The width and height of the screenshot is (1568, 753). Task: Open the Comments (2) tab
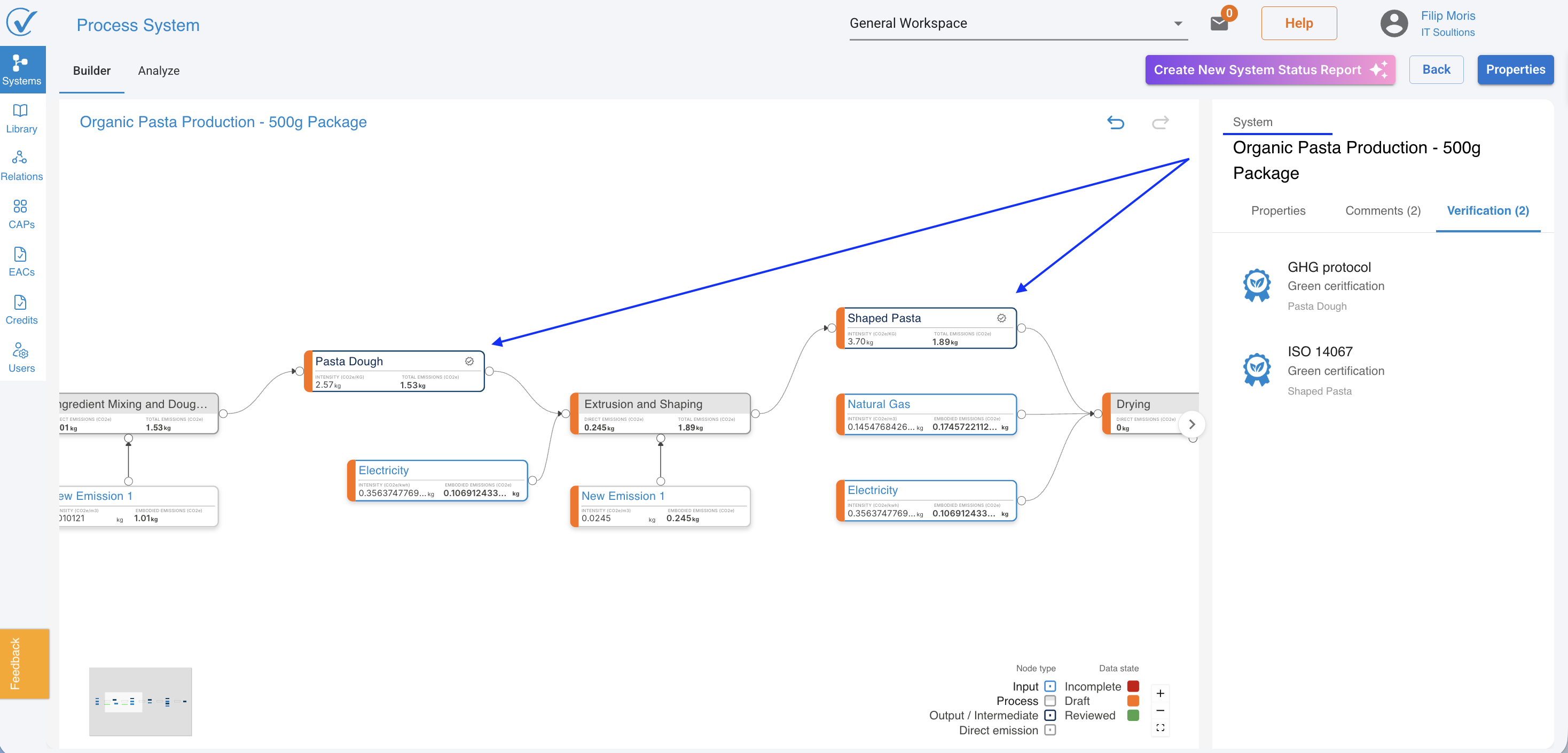coord(1382,210)
